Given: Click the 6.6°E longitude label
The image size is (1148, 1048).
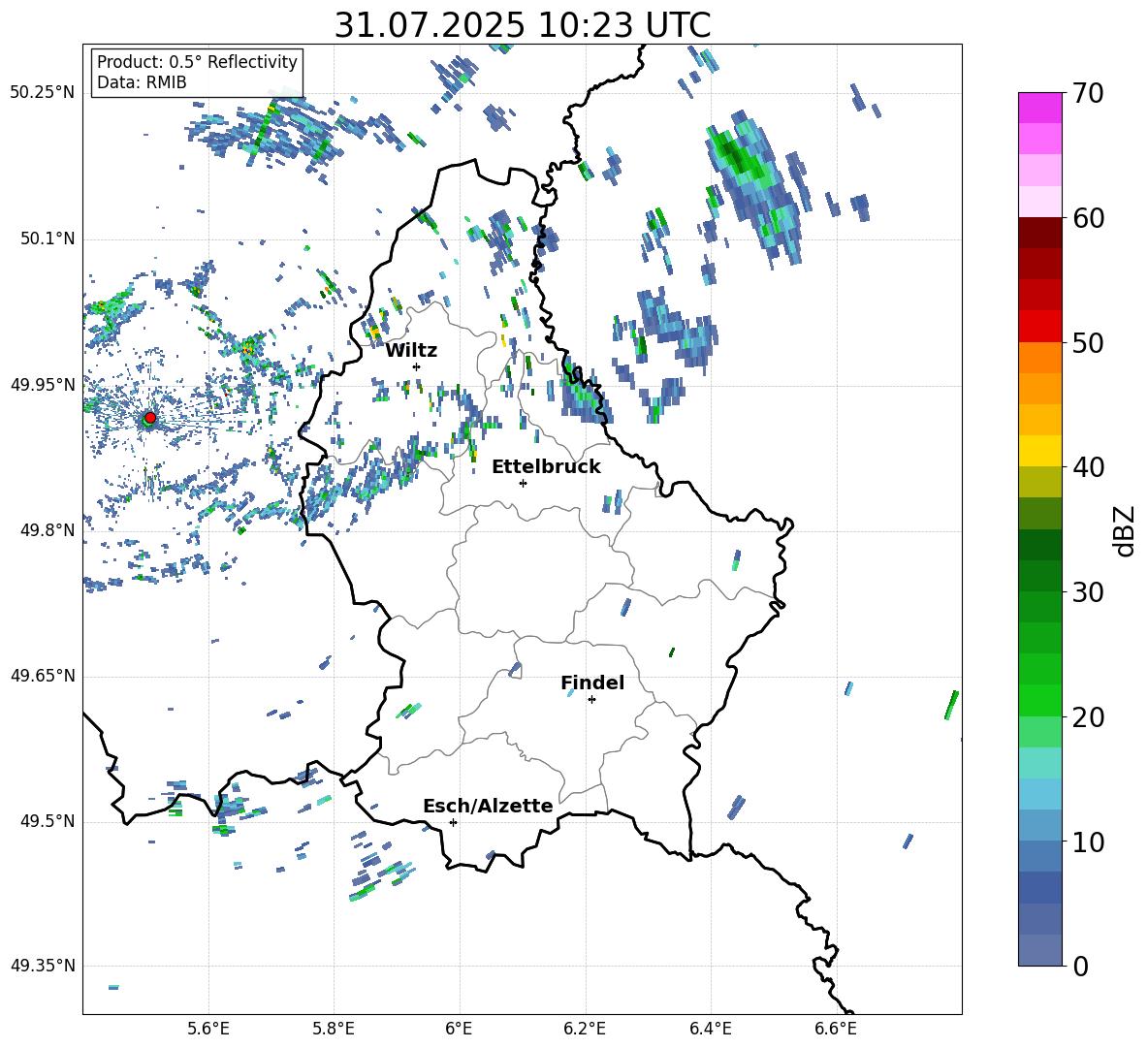Looking at the screenshot, I should [836, 1029].
